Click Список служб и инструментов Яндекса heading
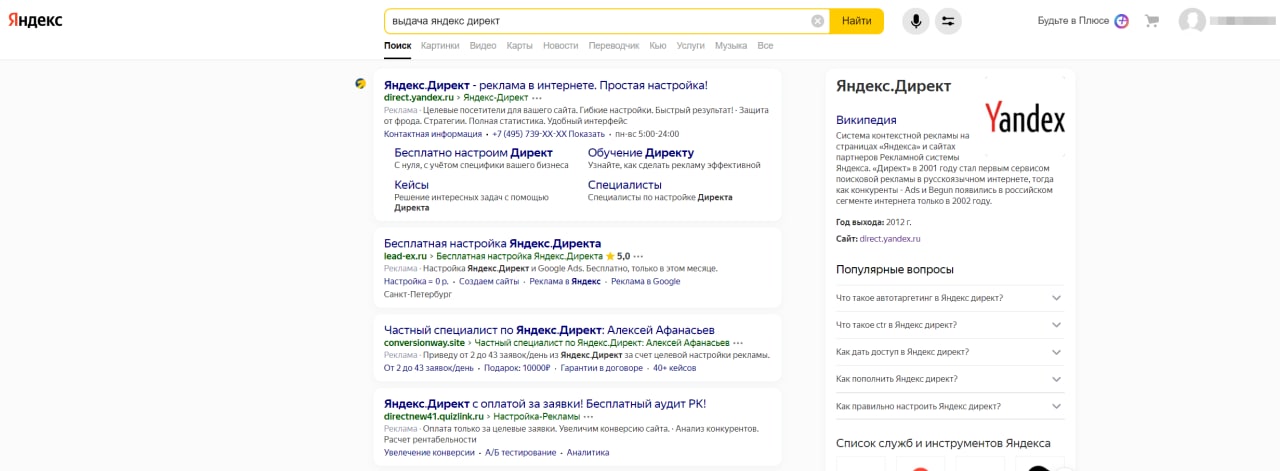This screenshot has height=471, width=1280. click(943, 443)
